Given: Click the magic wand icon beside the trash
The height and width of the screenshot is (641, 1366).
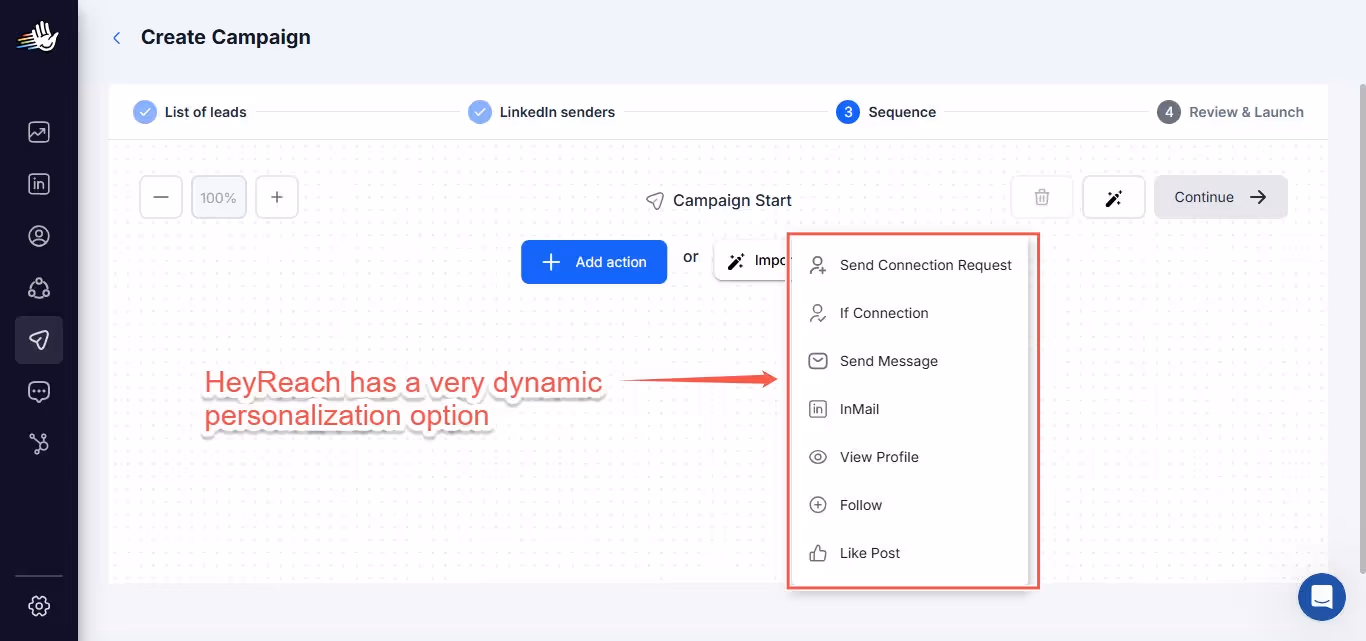Looking at the screenshot, I should click(x=1113, y=197).
